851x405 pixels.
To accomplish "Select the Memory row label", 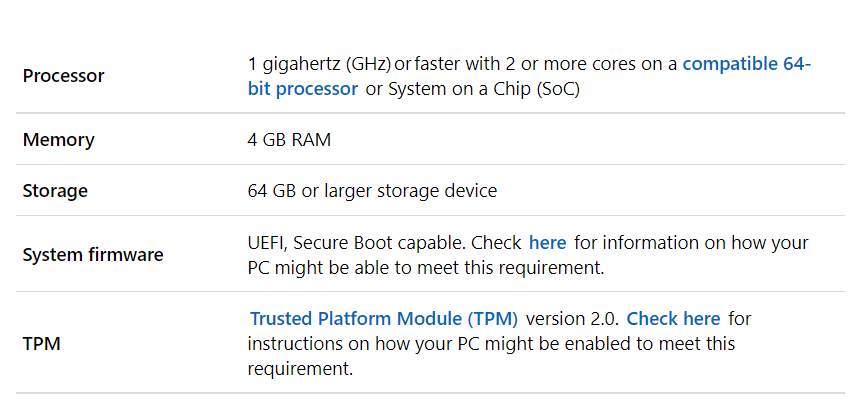I will (59, 140).
